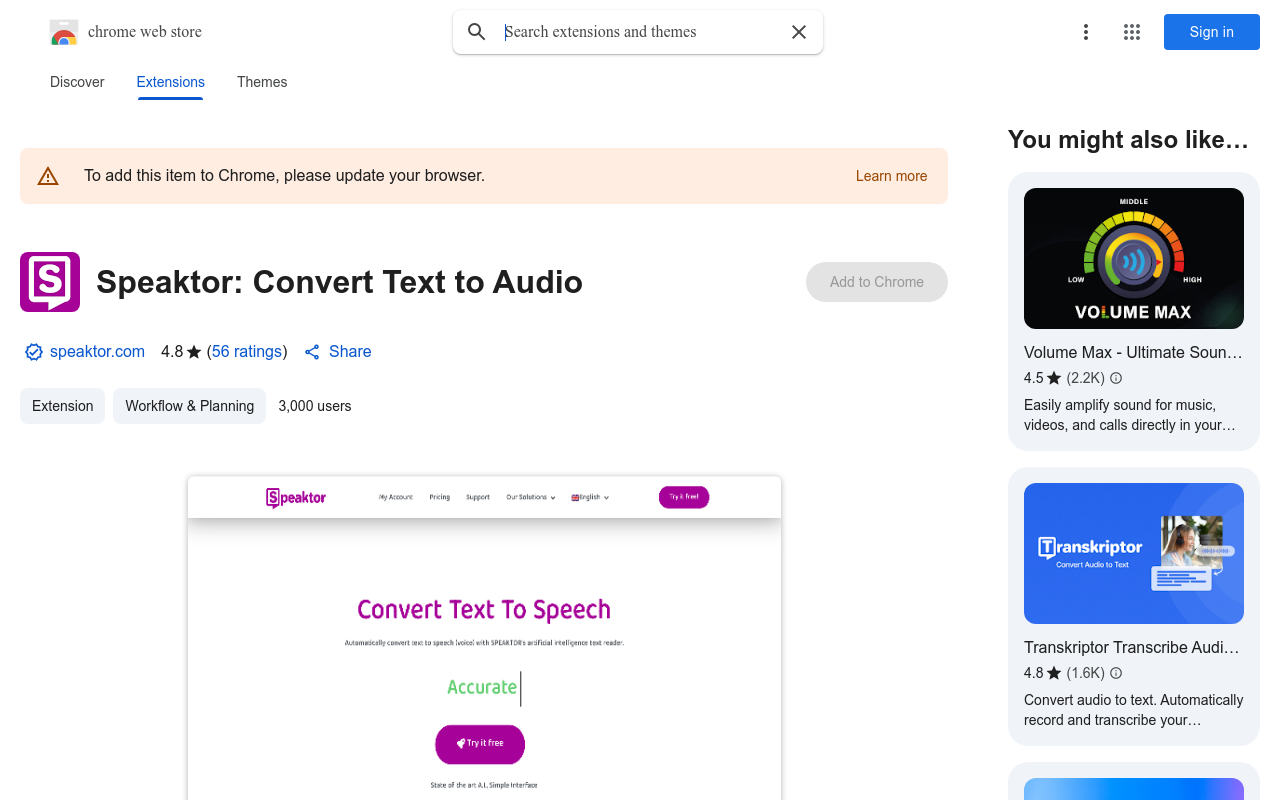Click info icon next to 2.2K ratings

[x=1116, y=378]
